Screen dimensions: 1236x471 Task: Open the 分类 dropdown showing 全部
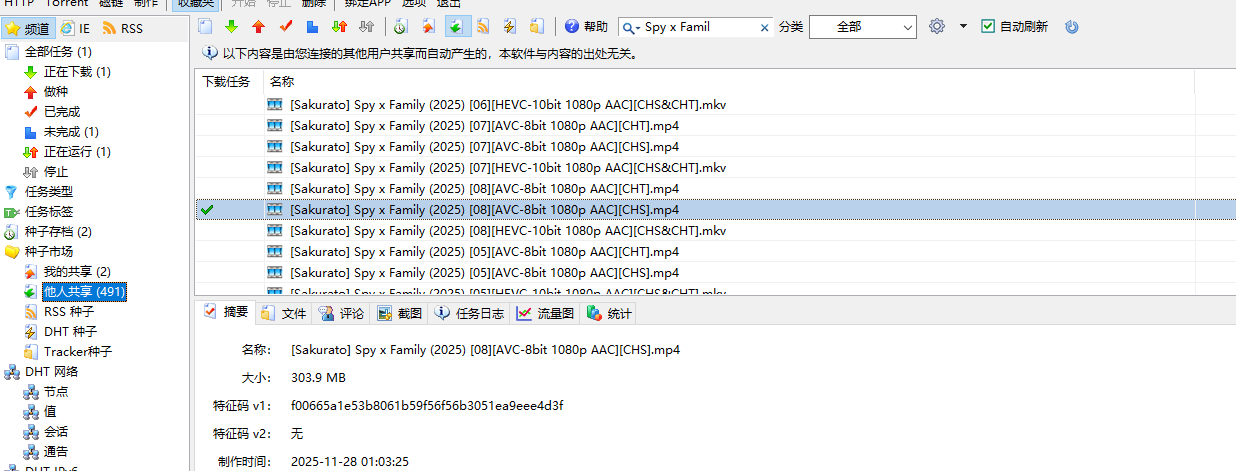[x=862, y=27]
